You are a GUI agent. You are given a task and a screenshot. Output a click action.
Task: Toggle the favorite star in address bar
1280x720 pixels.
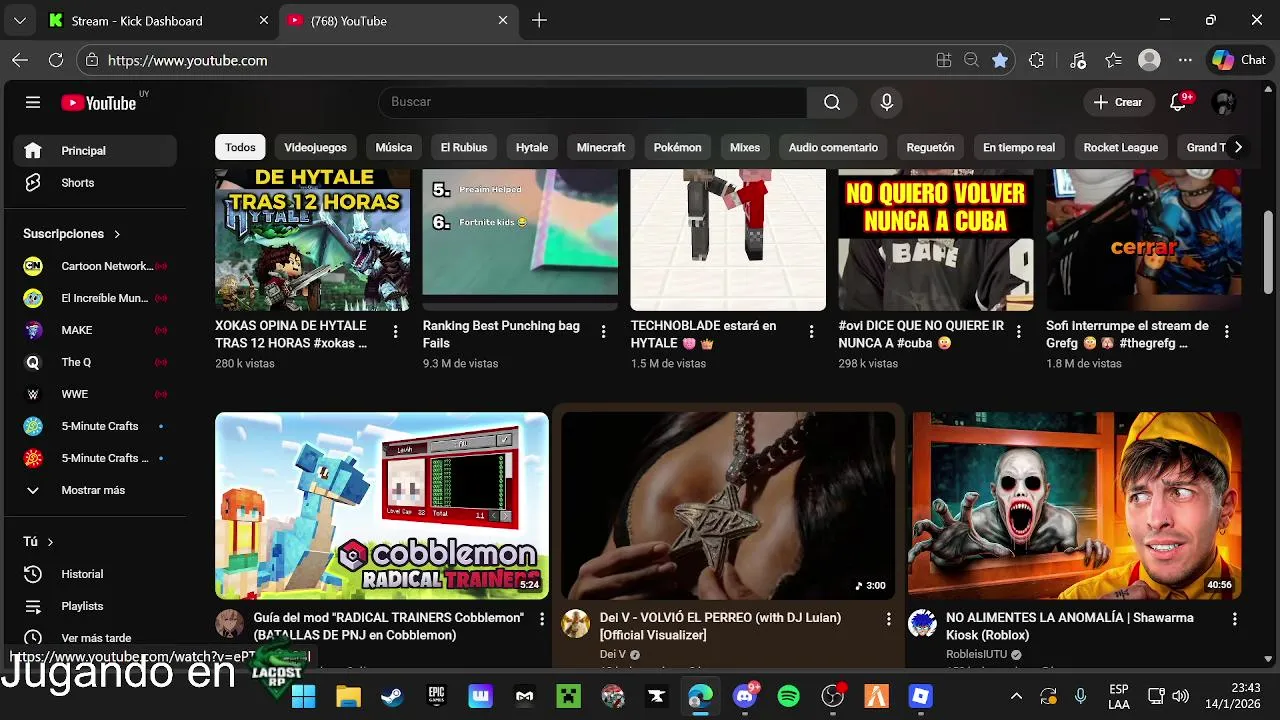pos(1000,60)
